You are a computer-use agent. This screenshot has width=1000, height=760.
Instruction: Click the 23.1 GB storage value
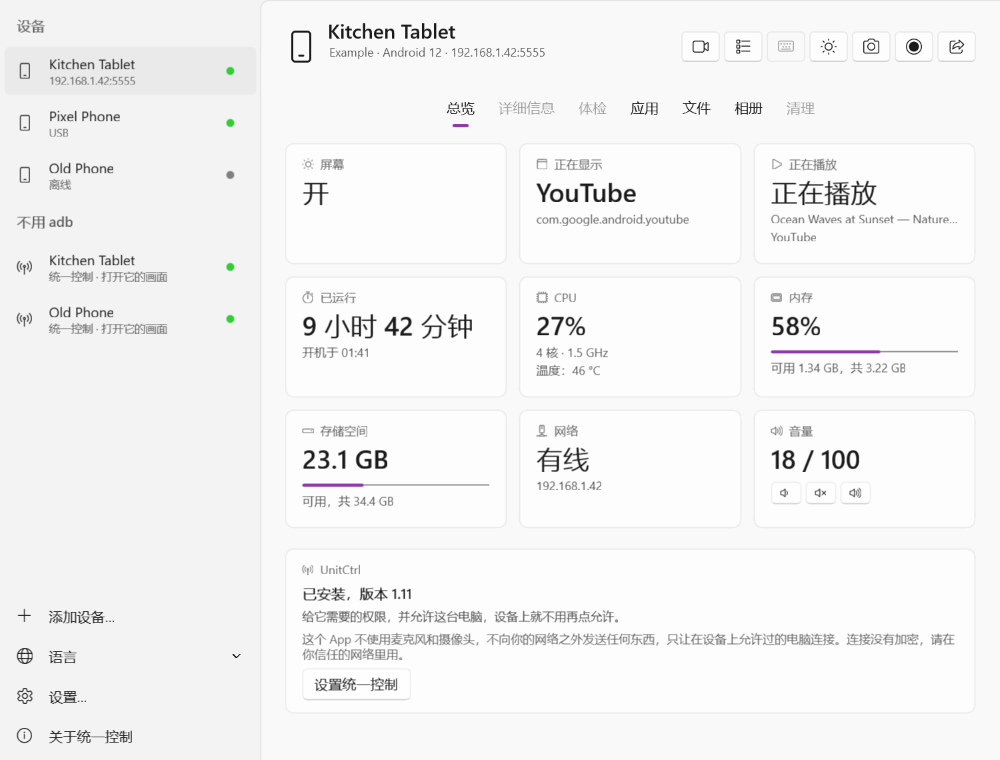coord(345,460)
